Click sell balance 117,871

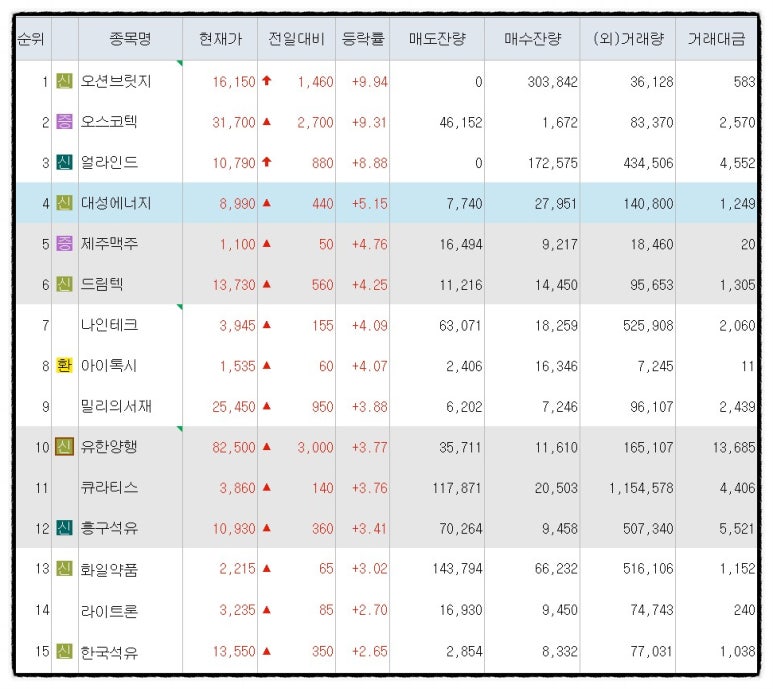457,488
